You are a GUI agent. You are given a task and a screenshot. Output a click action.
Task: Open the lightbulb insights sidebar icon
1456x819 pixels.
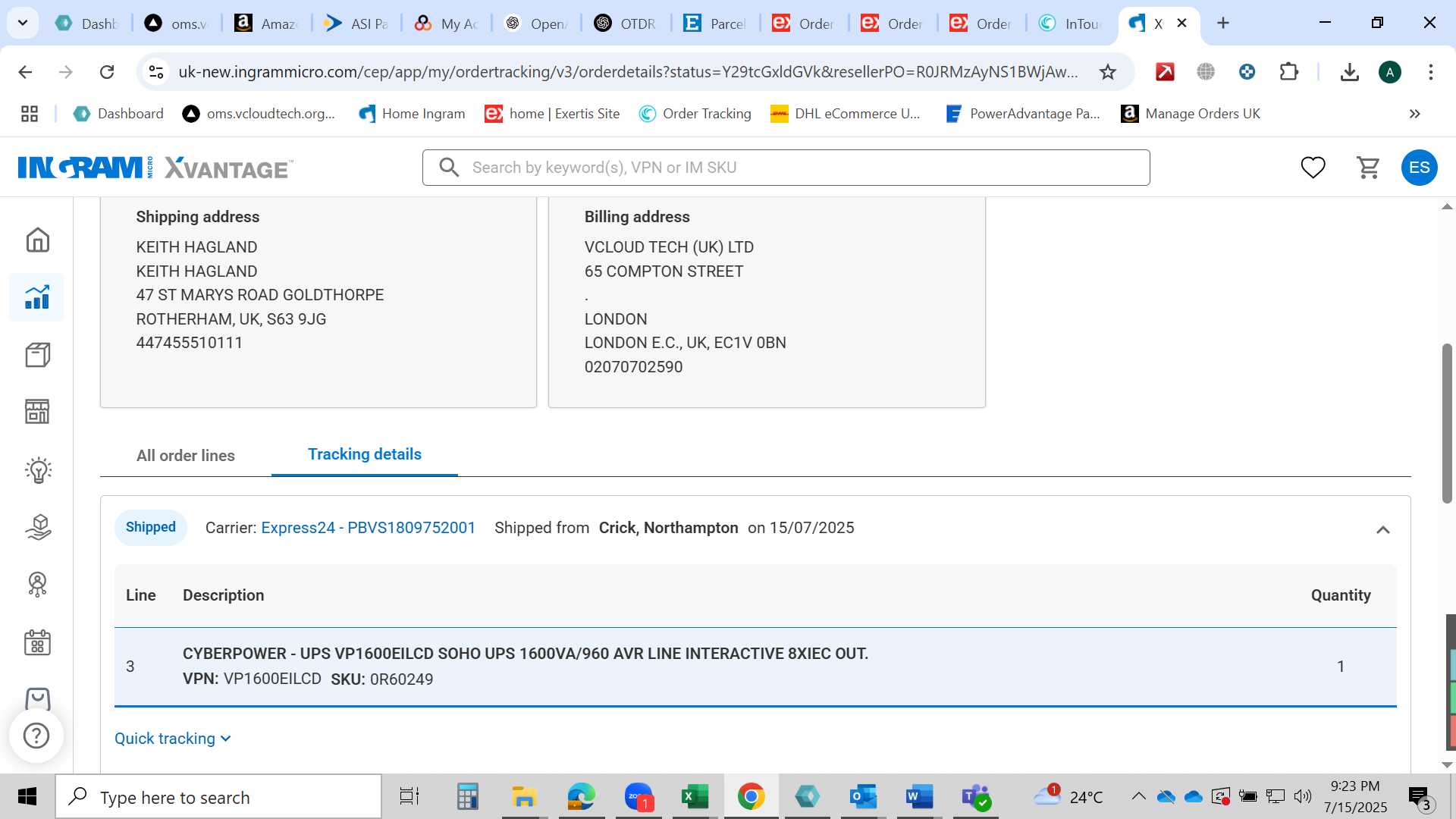coord(37,470)
